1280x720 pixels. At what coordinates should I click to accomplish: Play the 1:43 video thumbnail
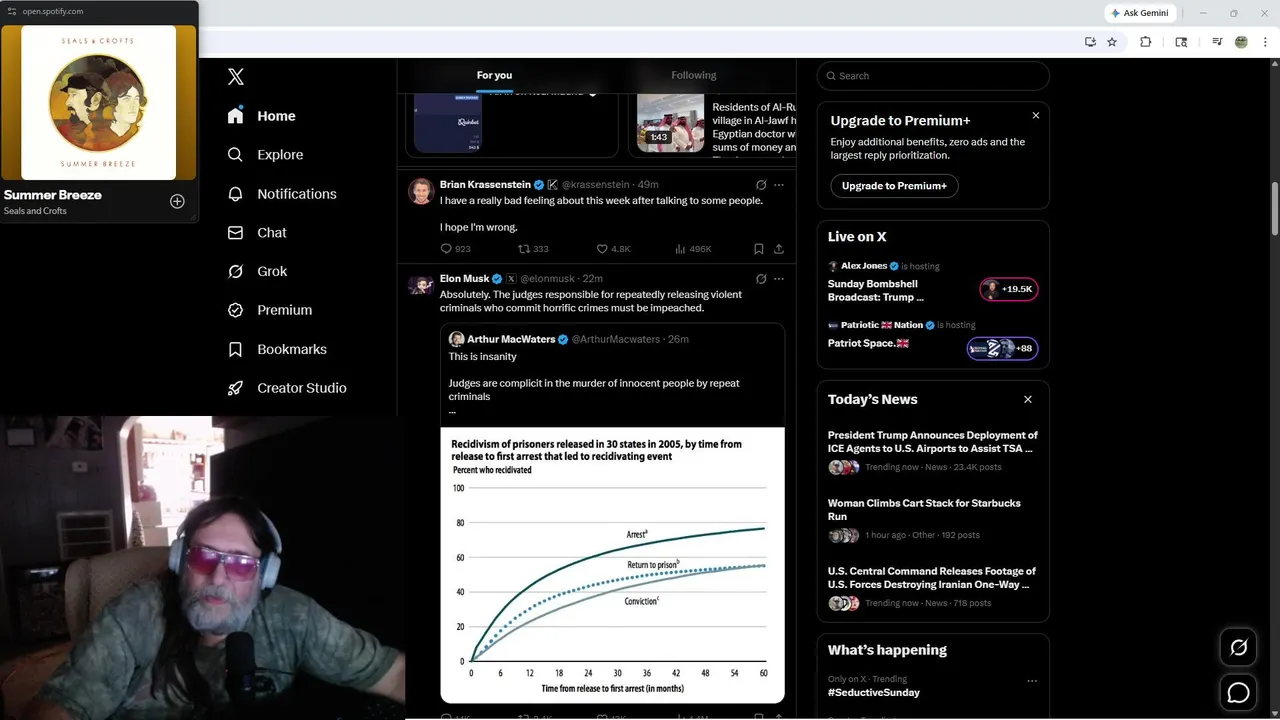[x=670, y=123]
